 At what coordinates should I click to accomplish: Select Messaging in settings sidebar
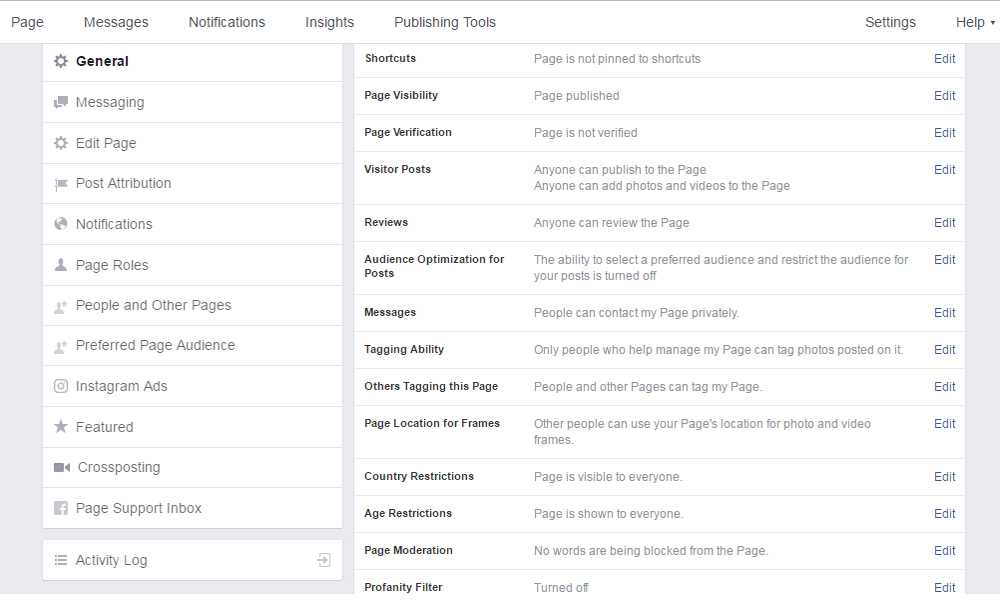pos(193,102)
